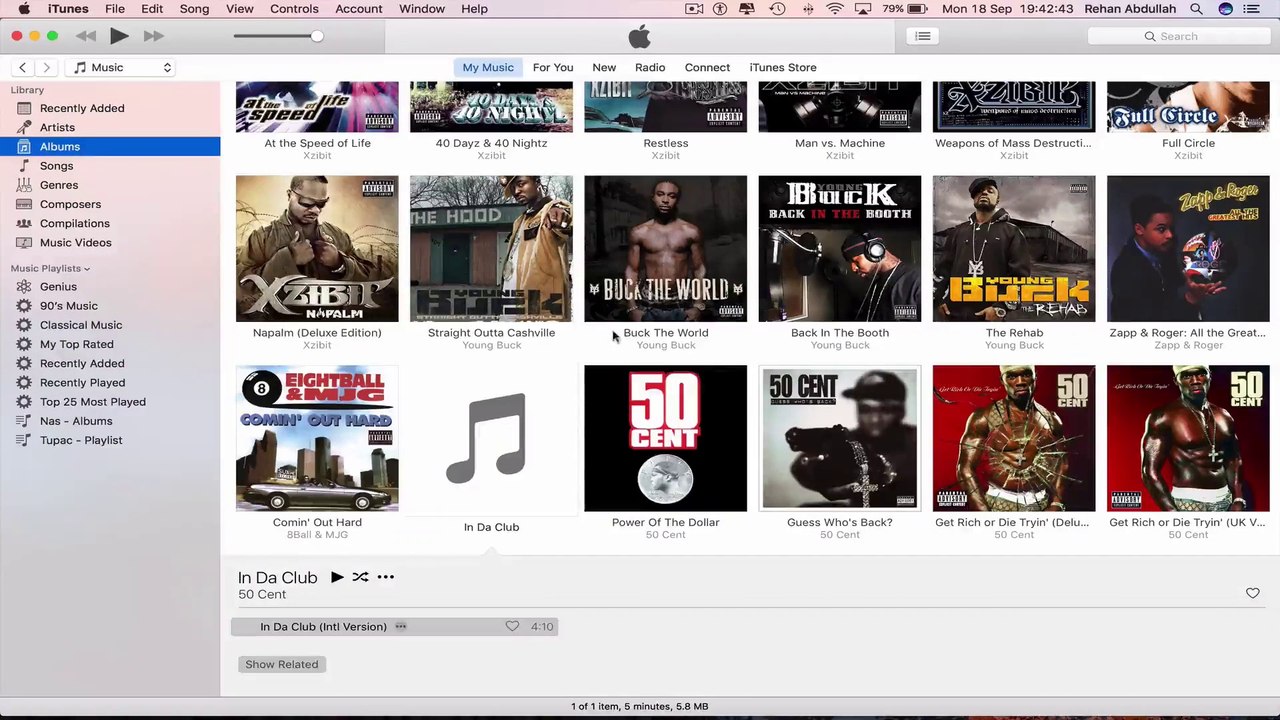
Task: Switch to the My Music tab
Action: click(488, 67)
